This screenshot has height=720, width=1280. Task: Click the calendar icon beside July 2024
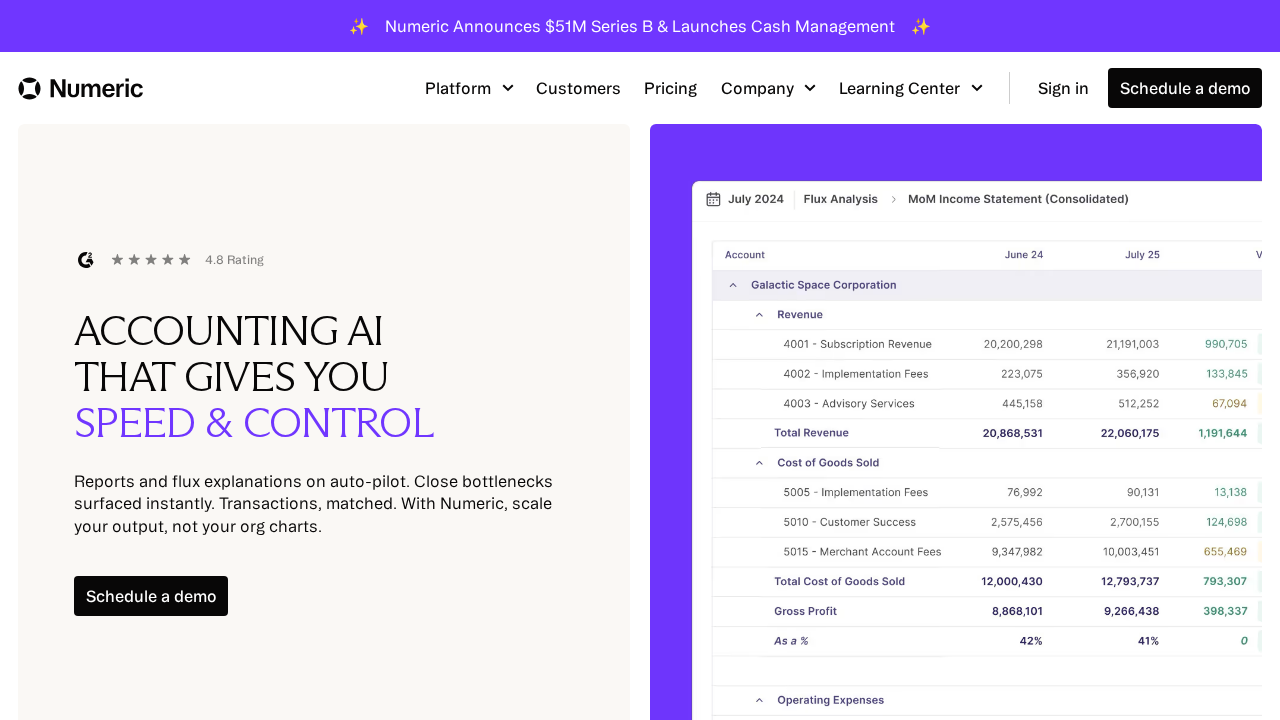coord(713,199)
